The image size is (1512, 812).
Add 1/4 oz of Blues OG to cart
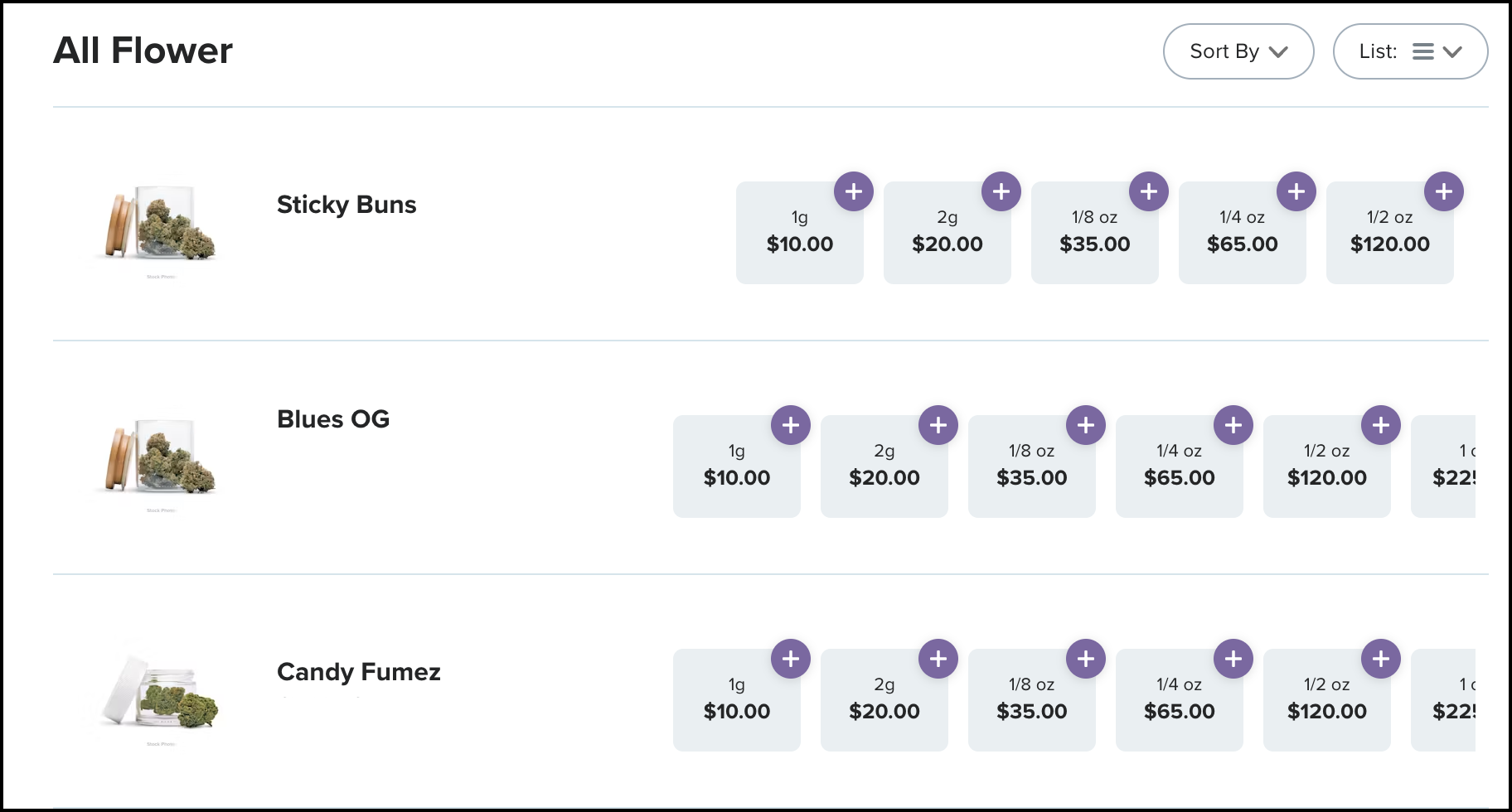pyautogui.click(x=1233, y=424)
